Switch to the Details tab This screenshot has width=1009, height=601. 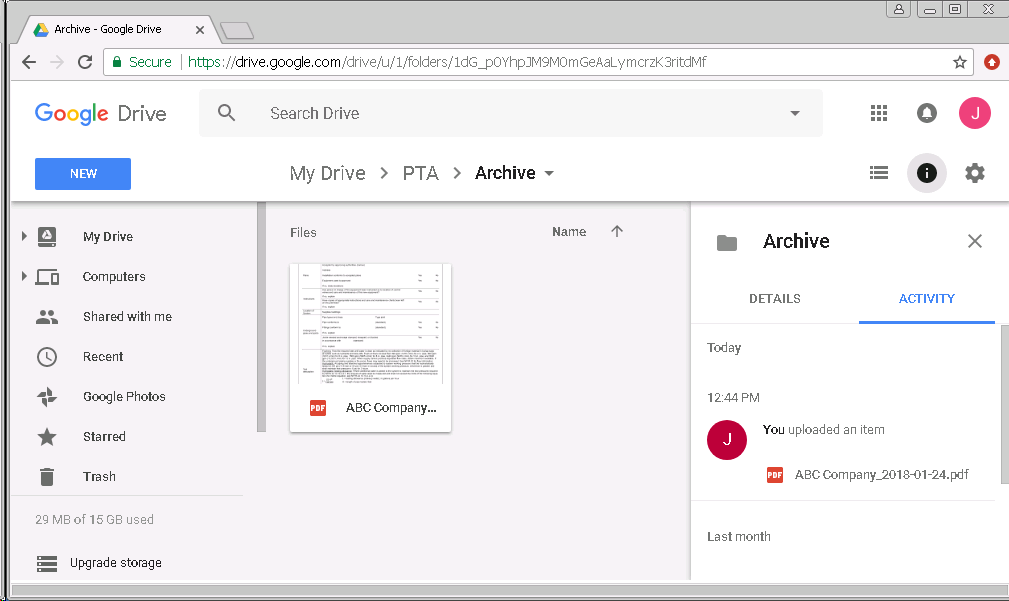(x=775, y=298)
